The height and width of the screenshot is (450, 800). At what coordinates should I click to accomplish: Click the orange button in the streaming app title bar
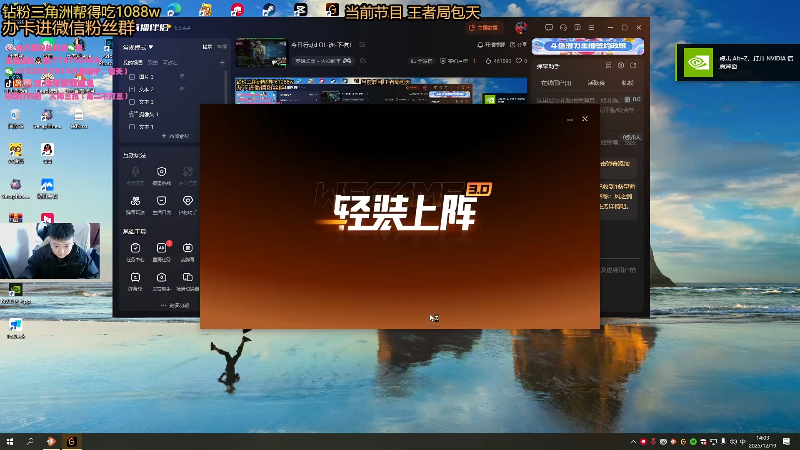click(484, 28)
